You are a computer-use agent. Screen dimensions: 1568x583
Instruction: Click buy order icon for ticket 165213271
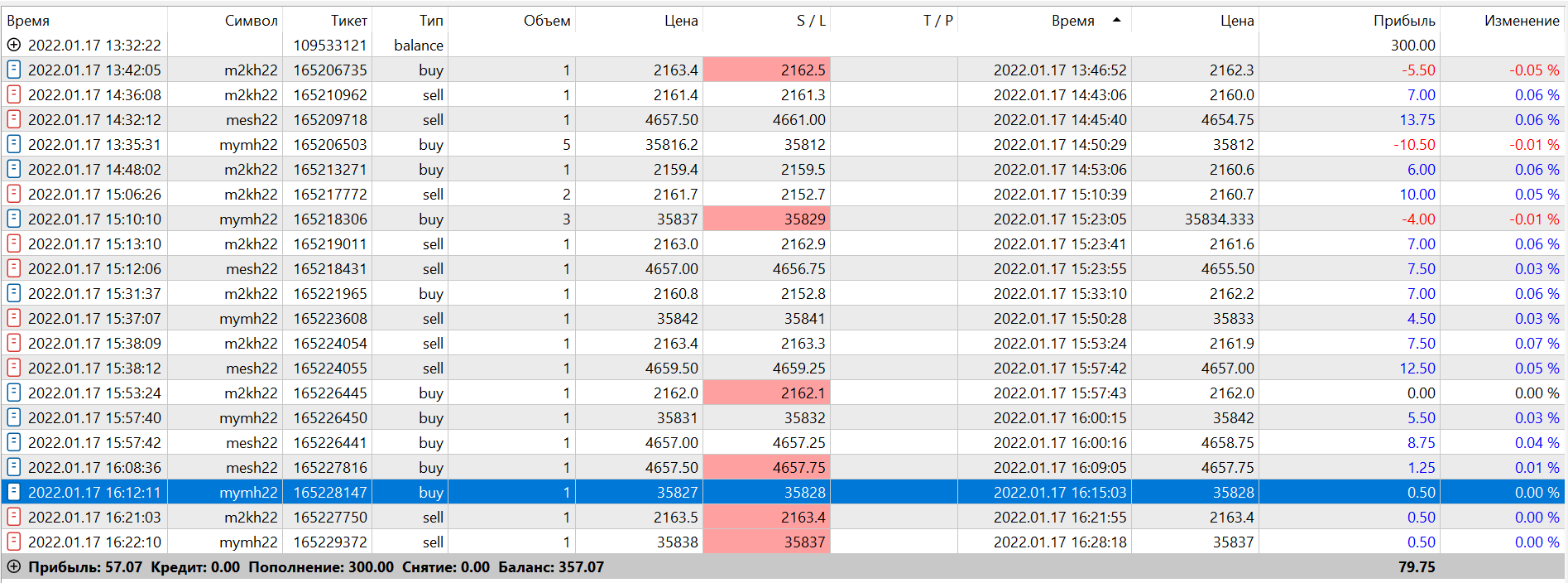14,169
